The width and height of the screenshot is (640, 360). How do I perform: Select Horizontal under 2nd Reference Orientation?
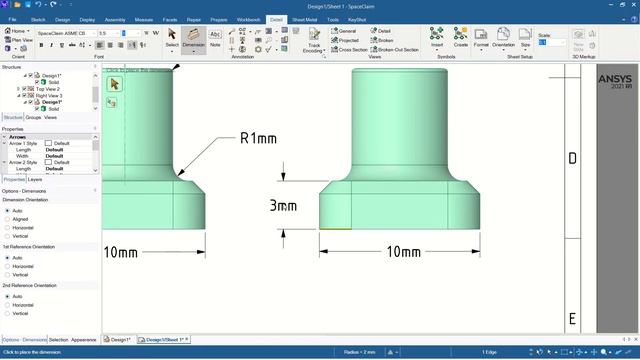pyautogui.click(x=7, y=305)
